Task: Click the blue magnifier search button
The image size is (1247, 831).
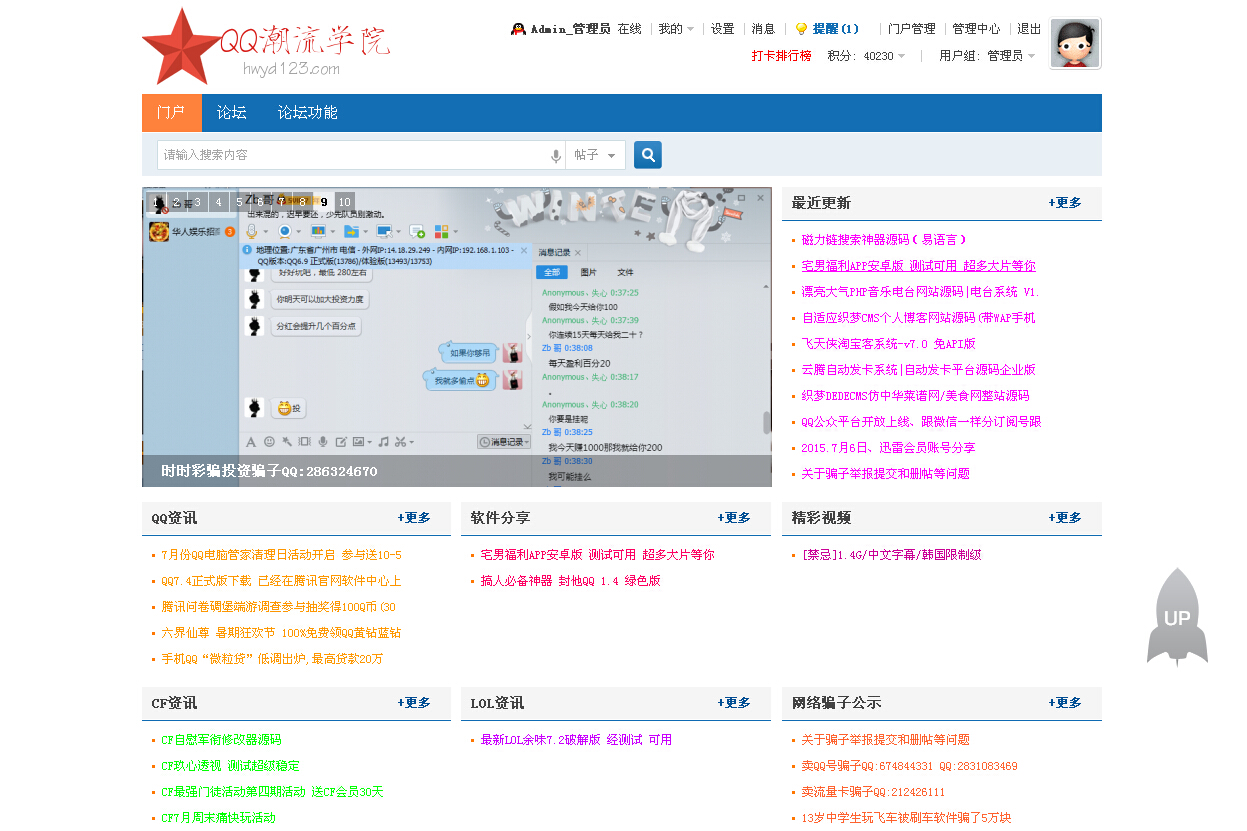Action: tap(648, 155)
